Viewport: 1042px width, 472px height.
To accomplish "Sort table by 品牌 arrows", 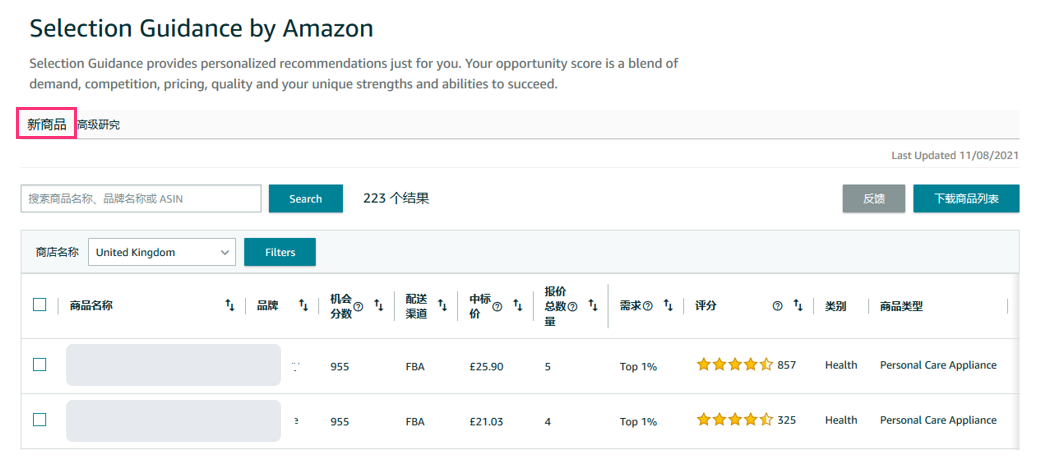I will click(x=304, y=306).
